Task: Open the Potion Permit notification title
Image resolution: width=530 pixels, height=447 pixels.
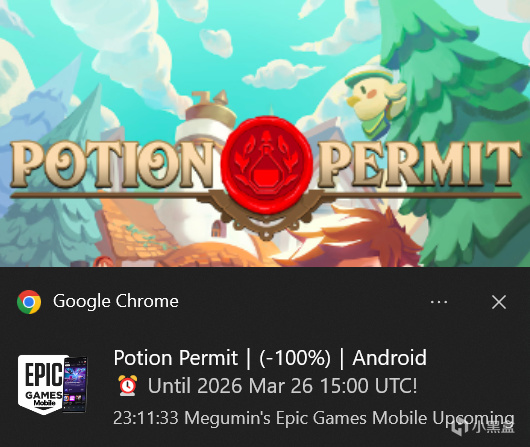Action: (270, 358)
